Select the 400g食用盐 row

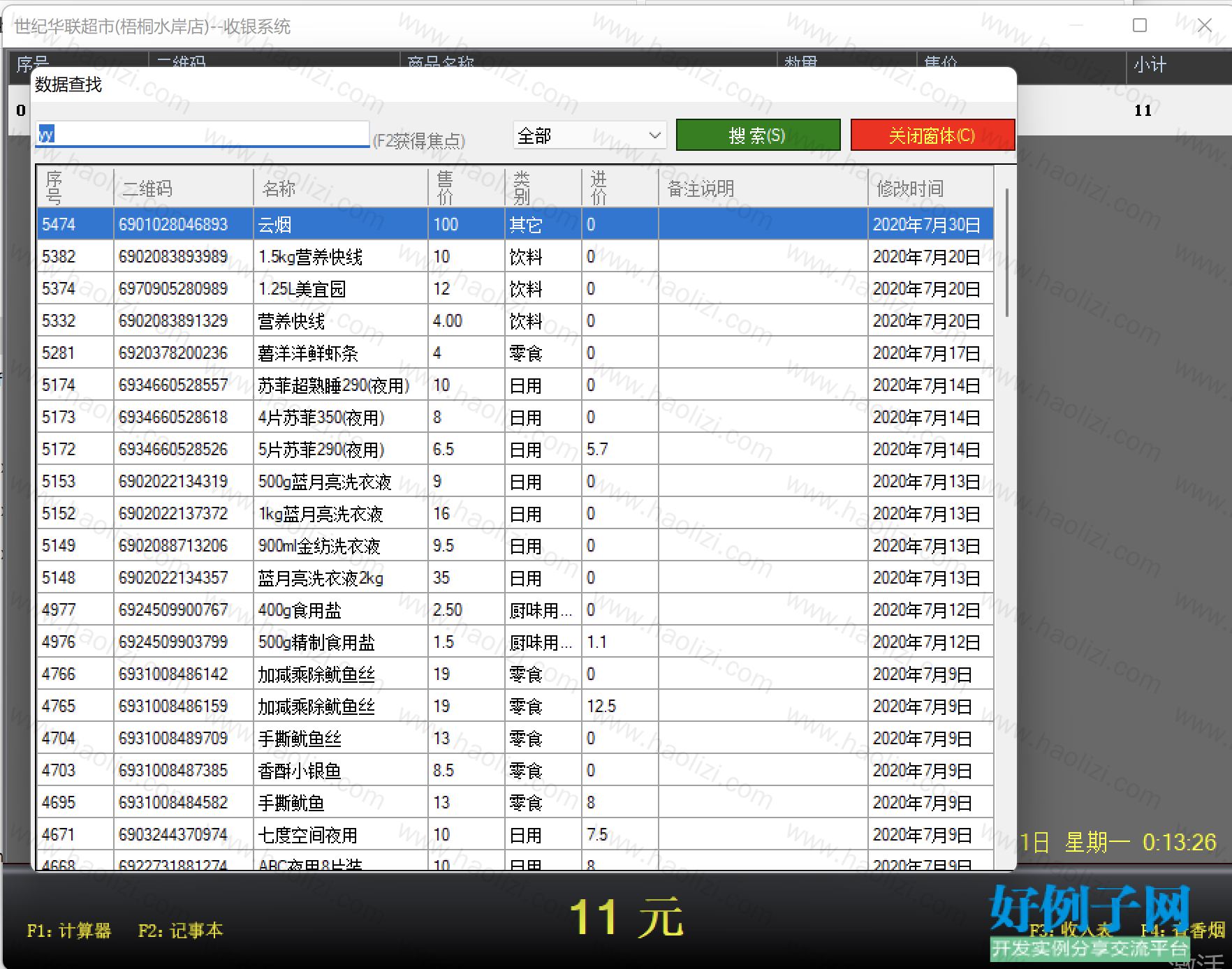[515, 609]
